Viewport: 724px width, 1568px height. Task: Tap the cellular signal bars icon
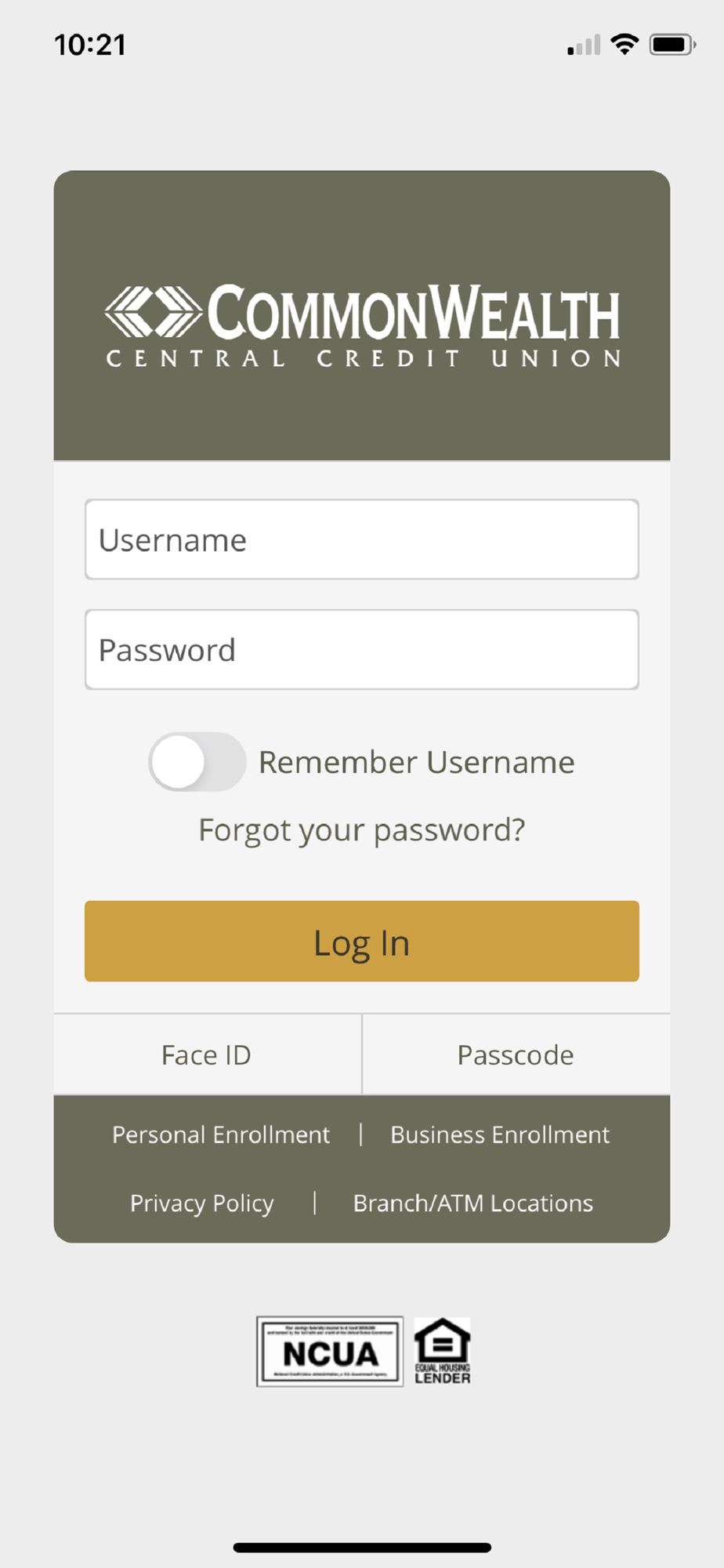[x=584, y=45]
